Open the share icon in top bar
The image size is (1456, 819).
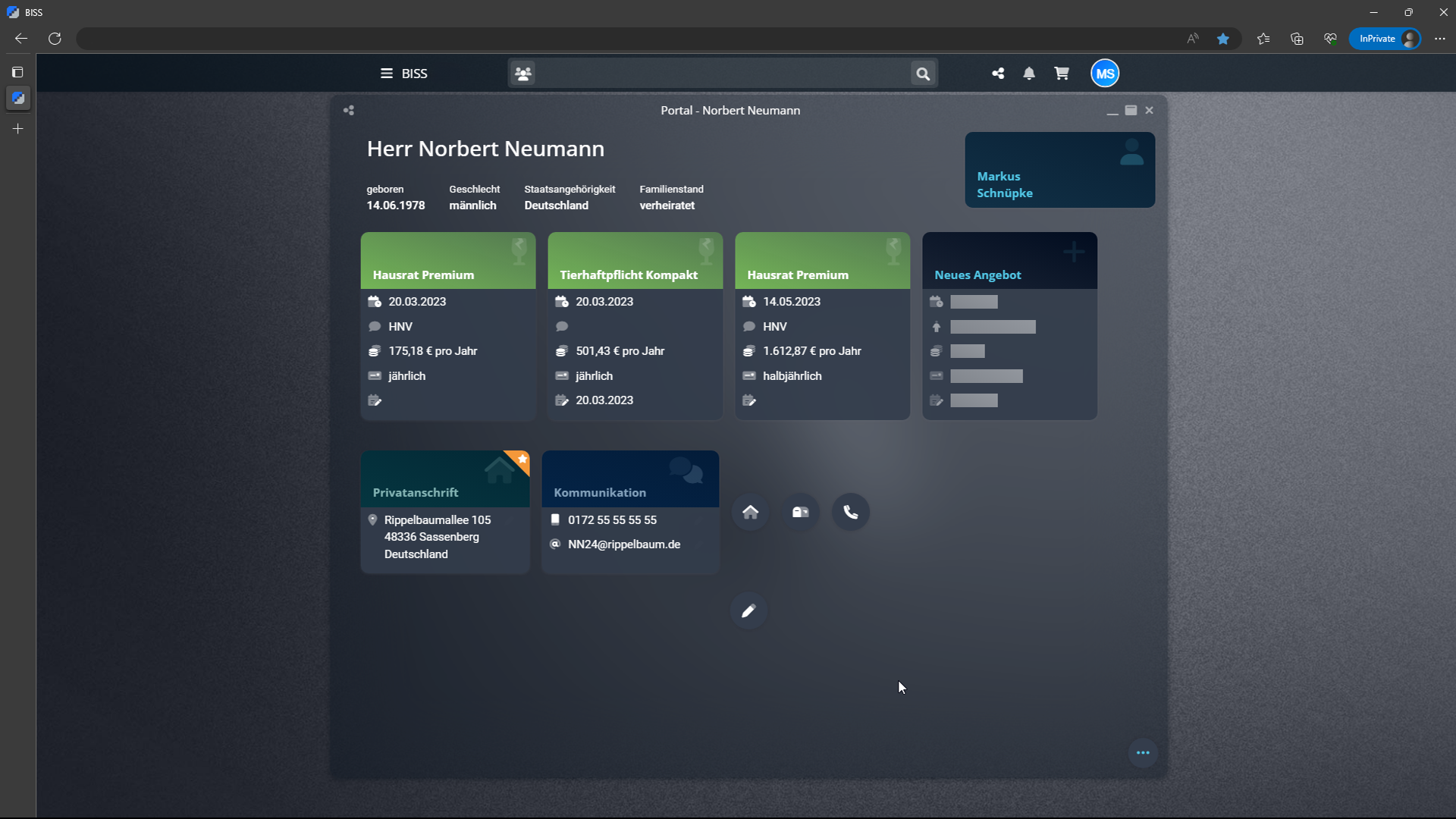click(x=998, y=74)
